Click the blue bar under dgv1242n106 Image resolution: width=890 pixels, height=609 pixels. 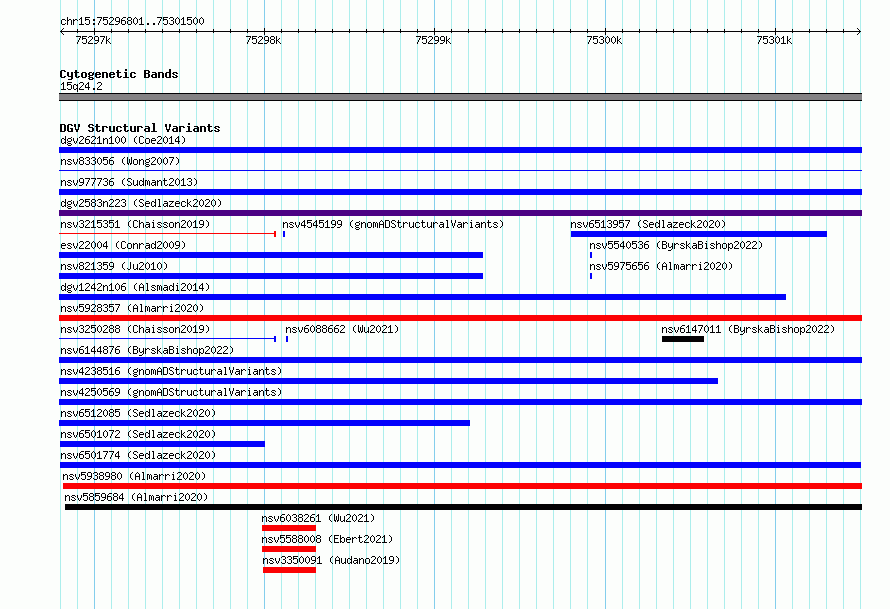point(422,297)
